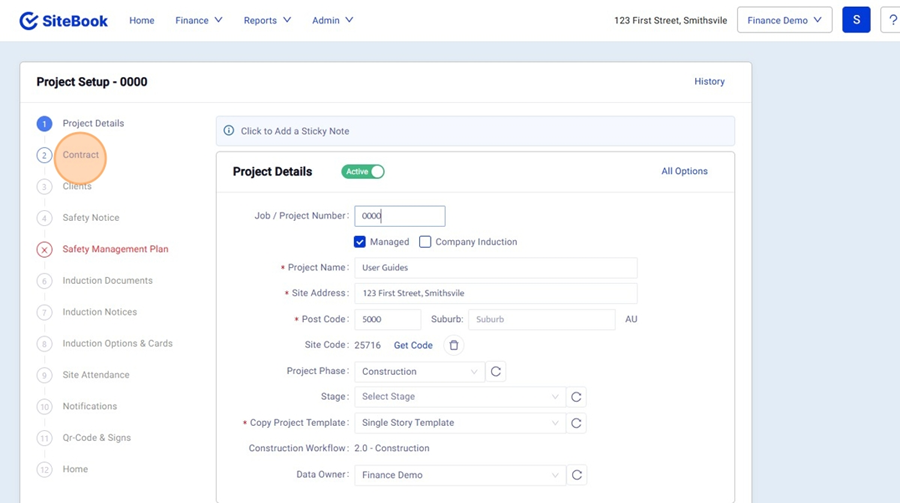900x503 pixels.
Task: Click the SiteBook logo icon
Action: tap(29, 20)
